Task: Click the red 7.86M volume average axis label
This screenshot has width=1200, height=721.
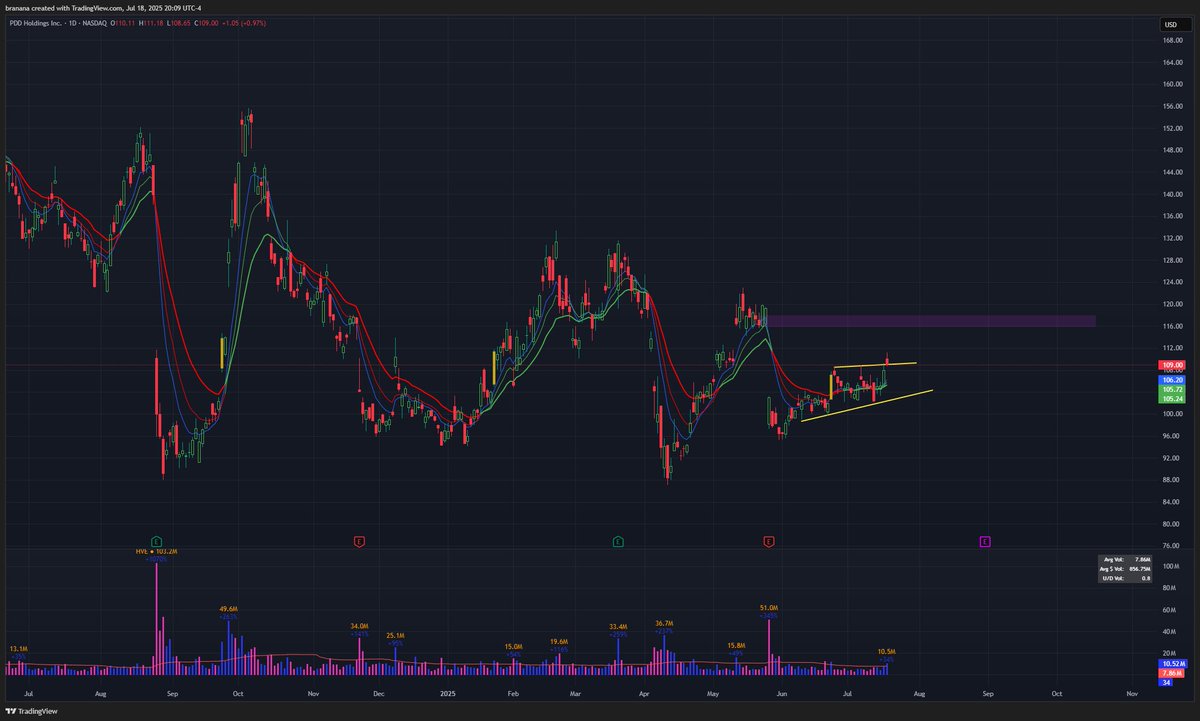Action: click(x=1172, y=674)
